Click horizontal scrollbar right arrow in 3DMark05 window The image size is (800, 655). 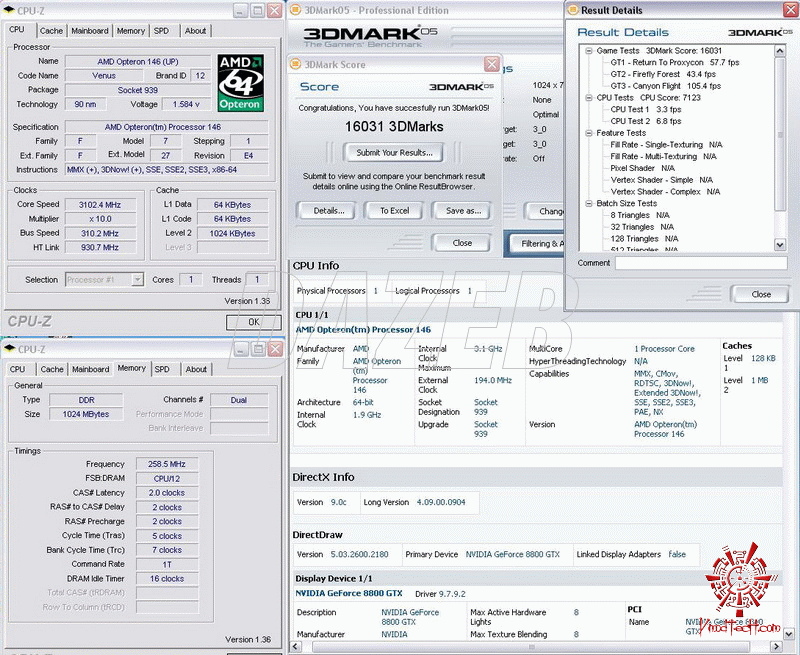coord(777,646)
